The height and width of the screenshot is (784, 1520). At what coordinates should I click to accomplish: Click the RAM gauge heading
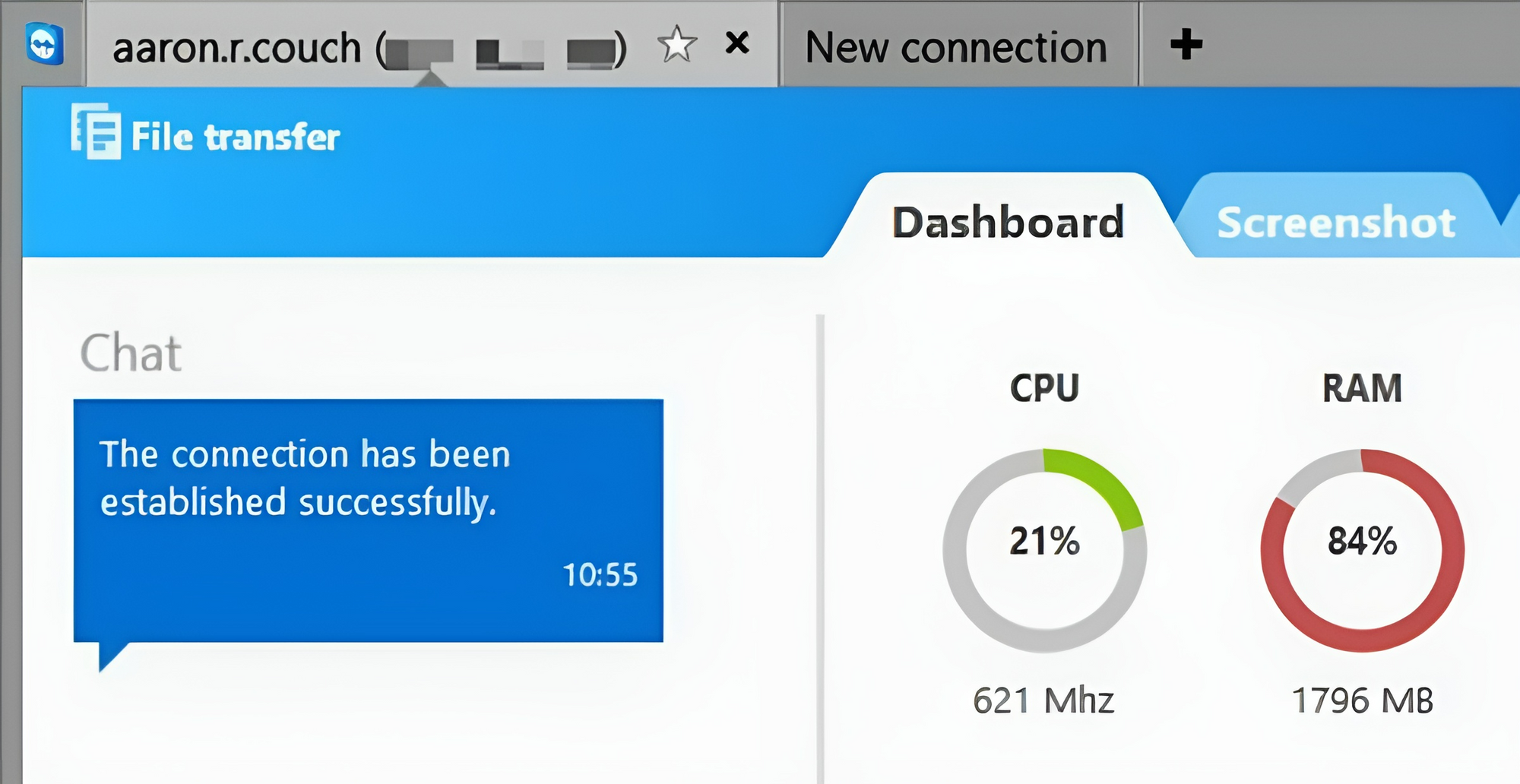coord(1362,388)
